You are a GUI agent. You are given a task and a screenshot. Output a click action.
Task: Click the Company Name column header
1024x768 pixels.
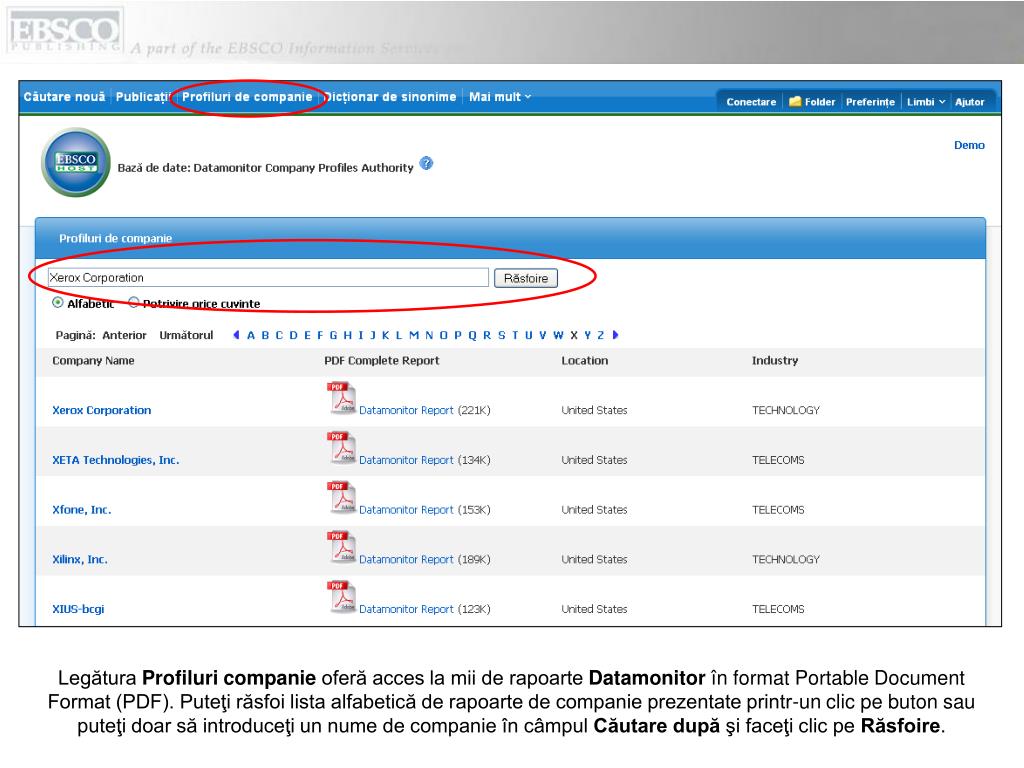pos(93,360)
